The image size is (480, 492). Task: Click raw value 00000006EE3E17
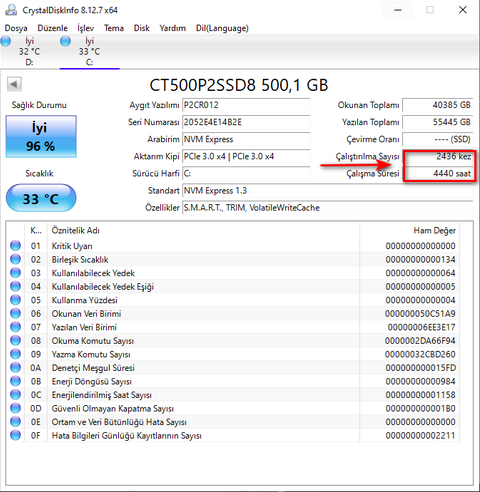(x=422, y=327)
